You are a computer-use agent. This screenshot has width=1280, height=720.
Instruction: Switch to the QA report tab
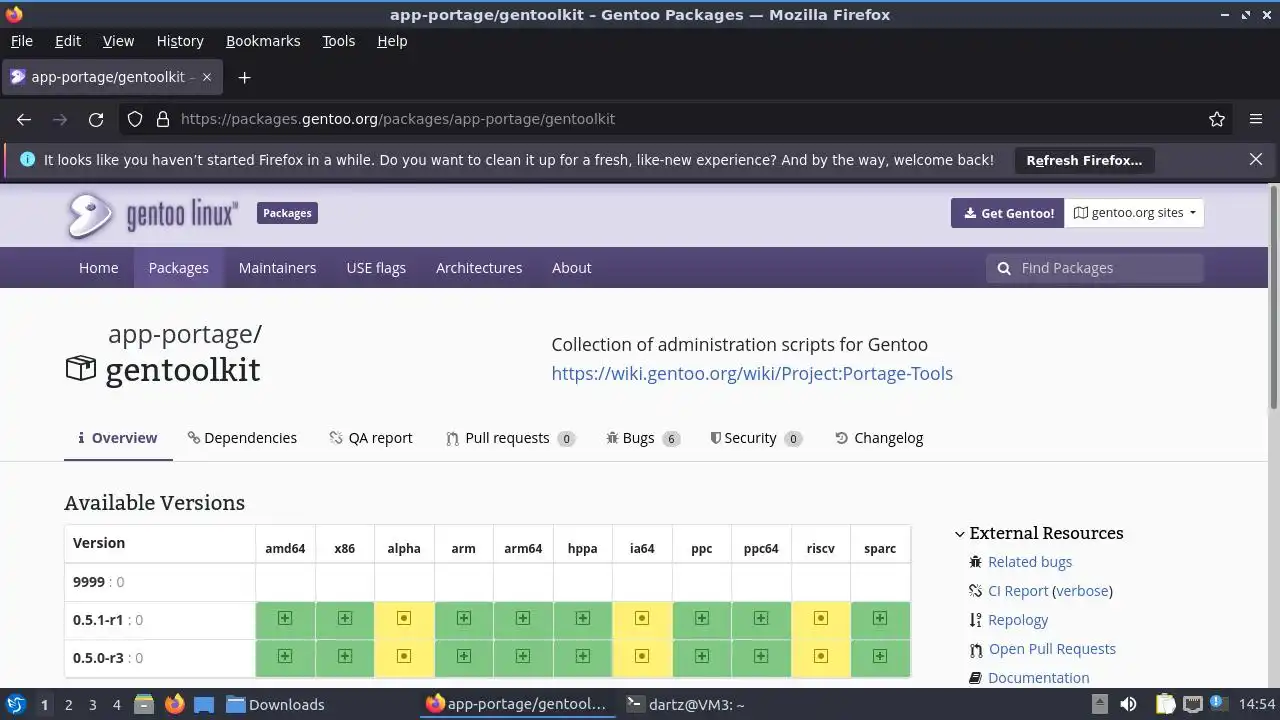pos(371,438)
